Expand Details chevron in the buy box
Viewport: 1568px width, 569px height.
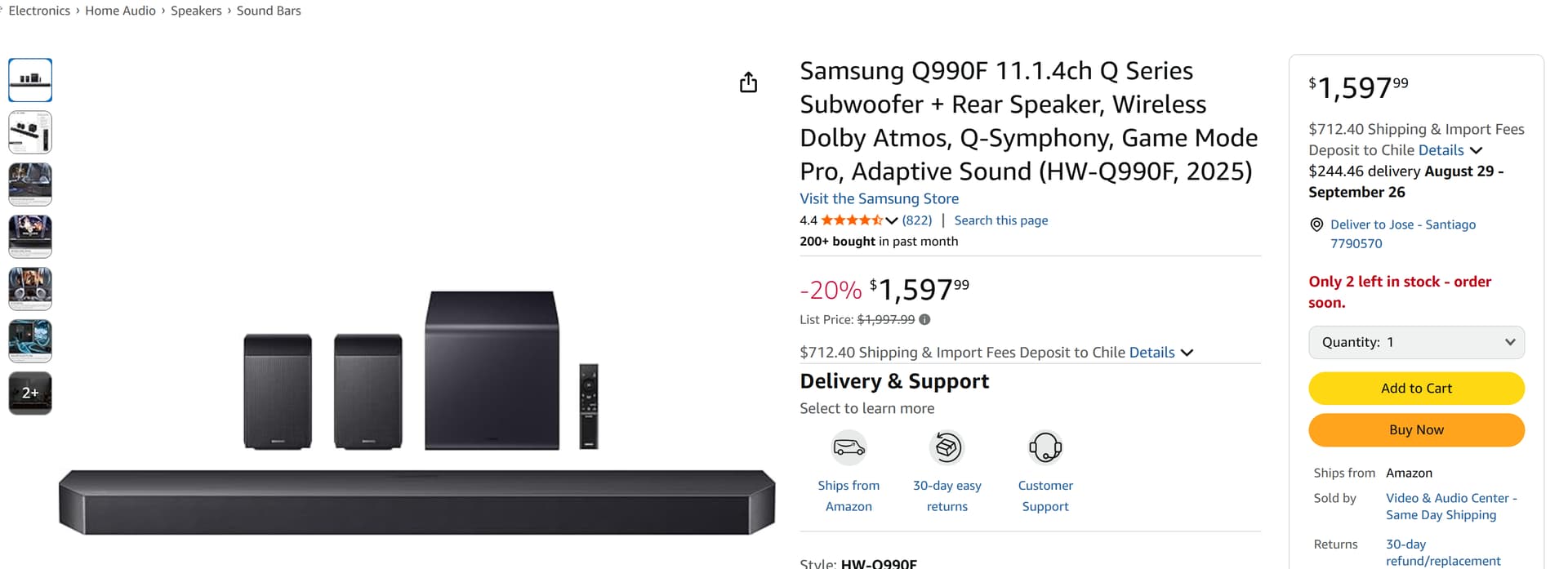click(x=1476, y=150)
